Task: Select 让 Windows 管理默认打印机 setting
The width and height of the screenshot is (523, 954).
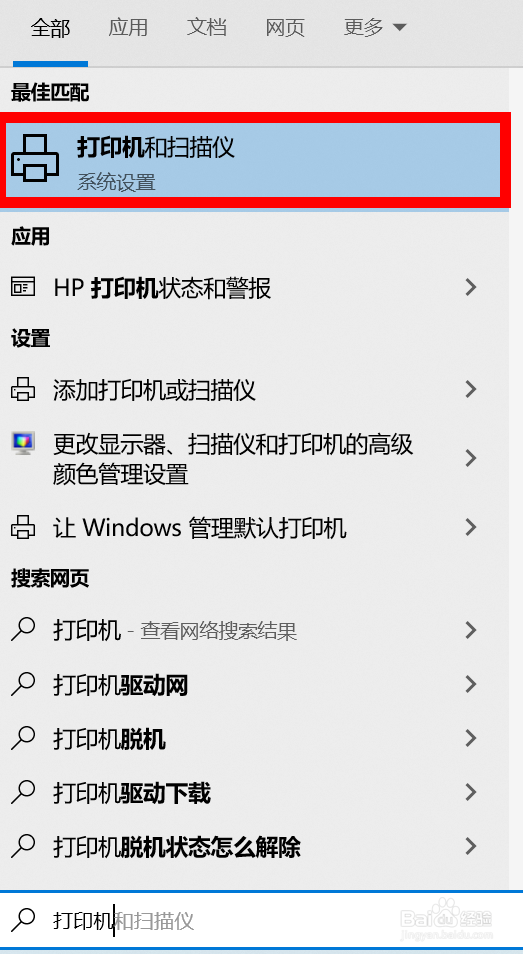Action: (x=254, y=527)
